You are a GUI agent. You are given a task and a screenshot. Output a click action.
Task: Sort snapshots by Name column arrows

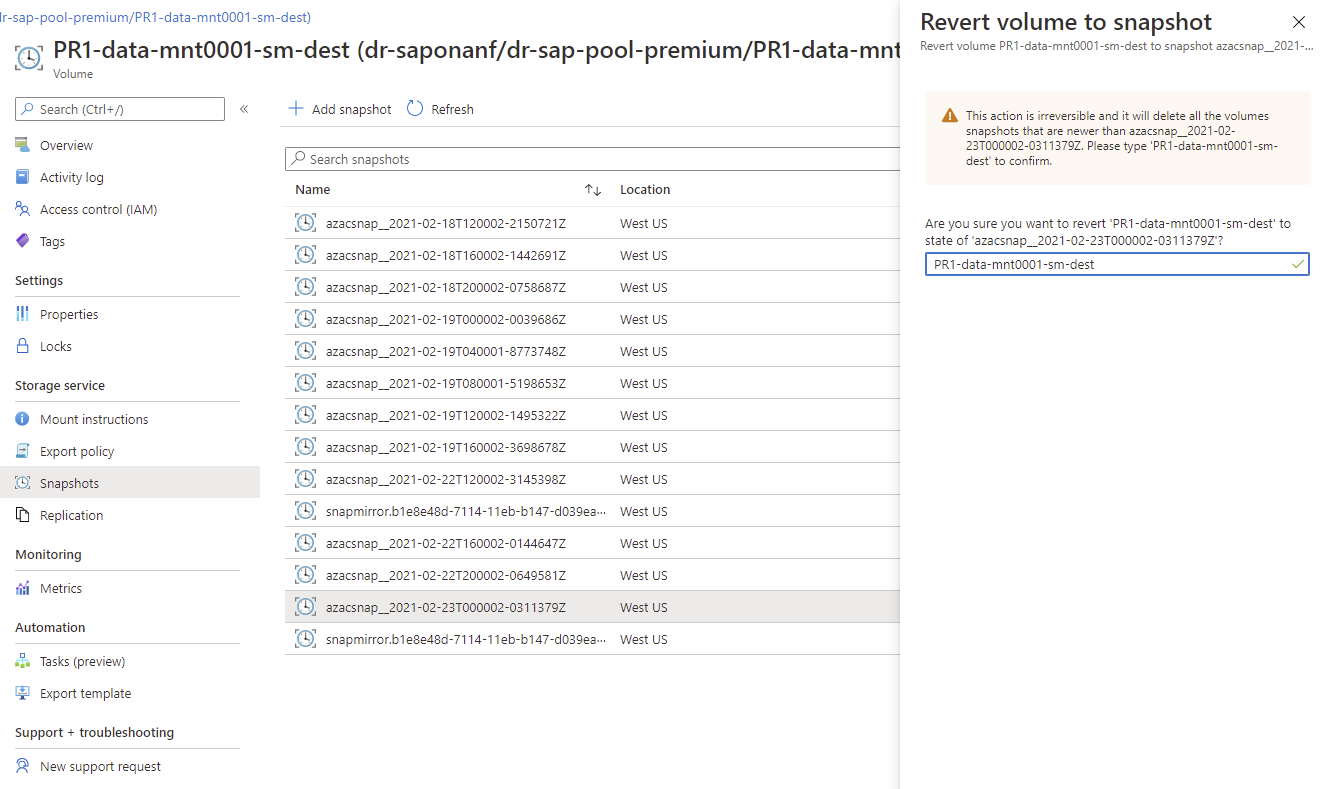coord(593,190)
